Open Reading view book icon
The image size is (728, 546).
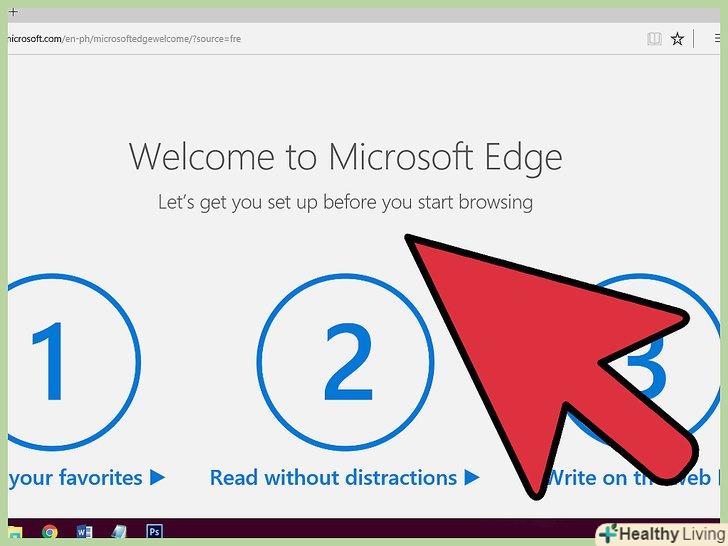[654, 39]
